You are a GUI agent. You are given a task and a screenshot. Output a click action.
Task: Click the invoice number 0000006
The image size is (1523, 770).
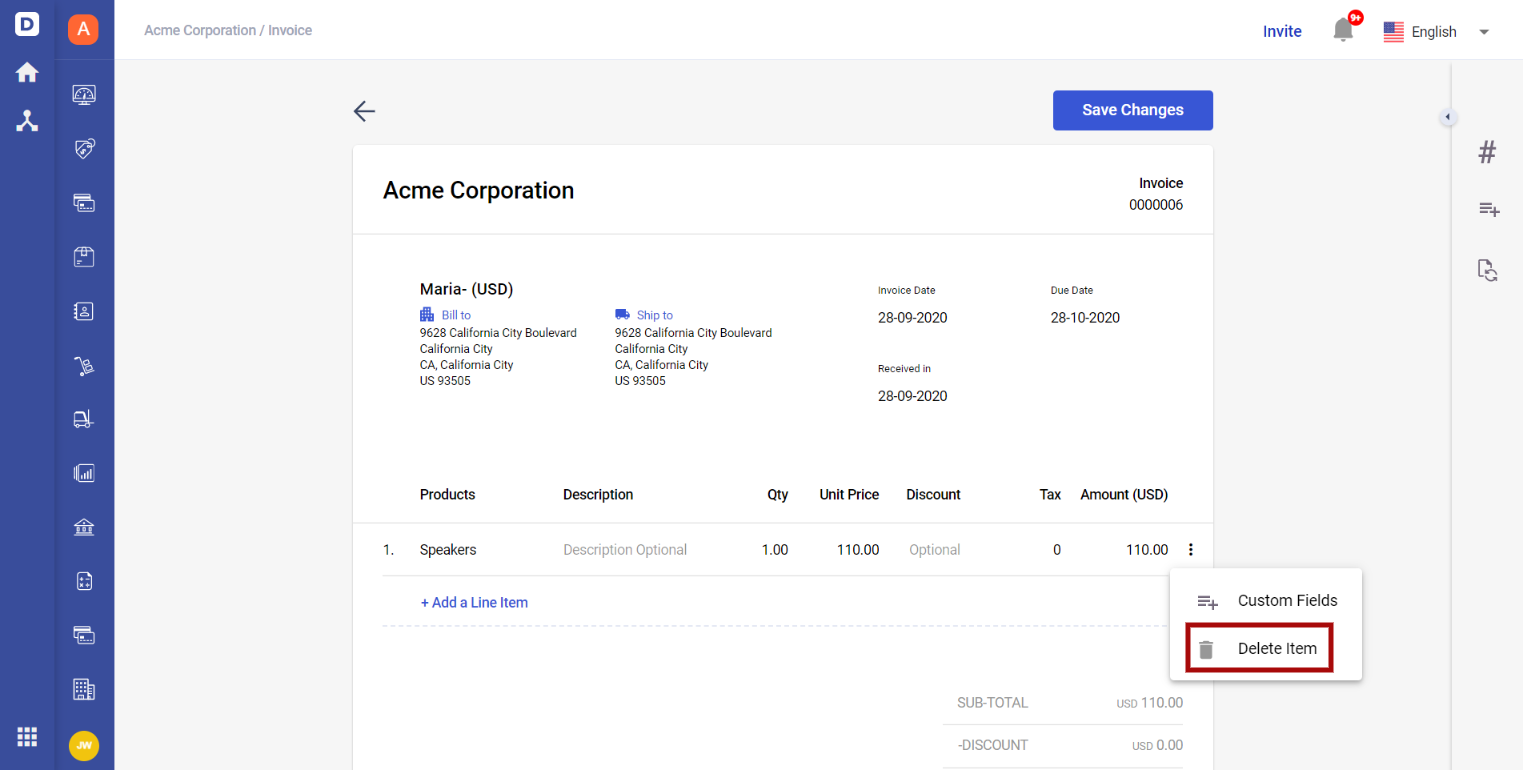coord(1156,205)
